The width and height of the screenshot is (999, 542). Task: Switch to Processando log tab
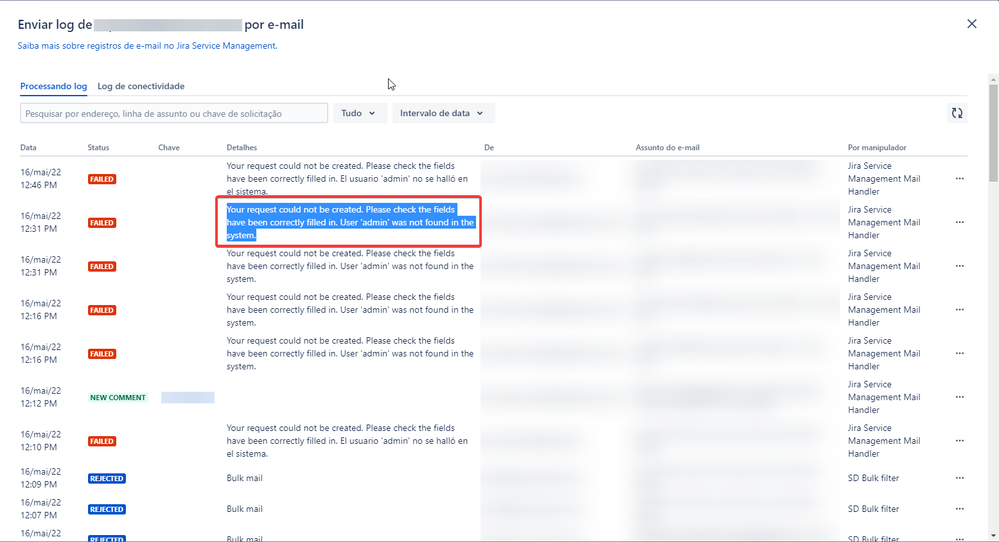pos(54,86)
